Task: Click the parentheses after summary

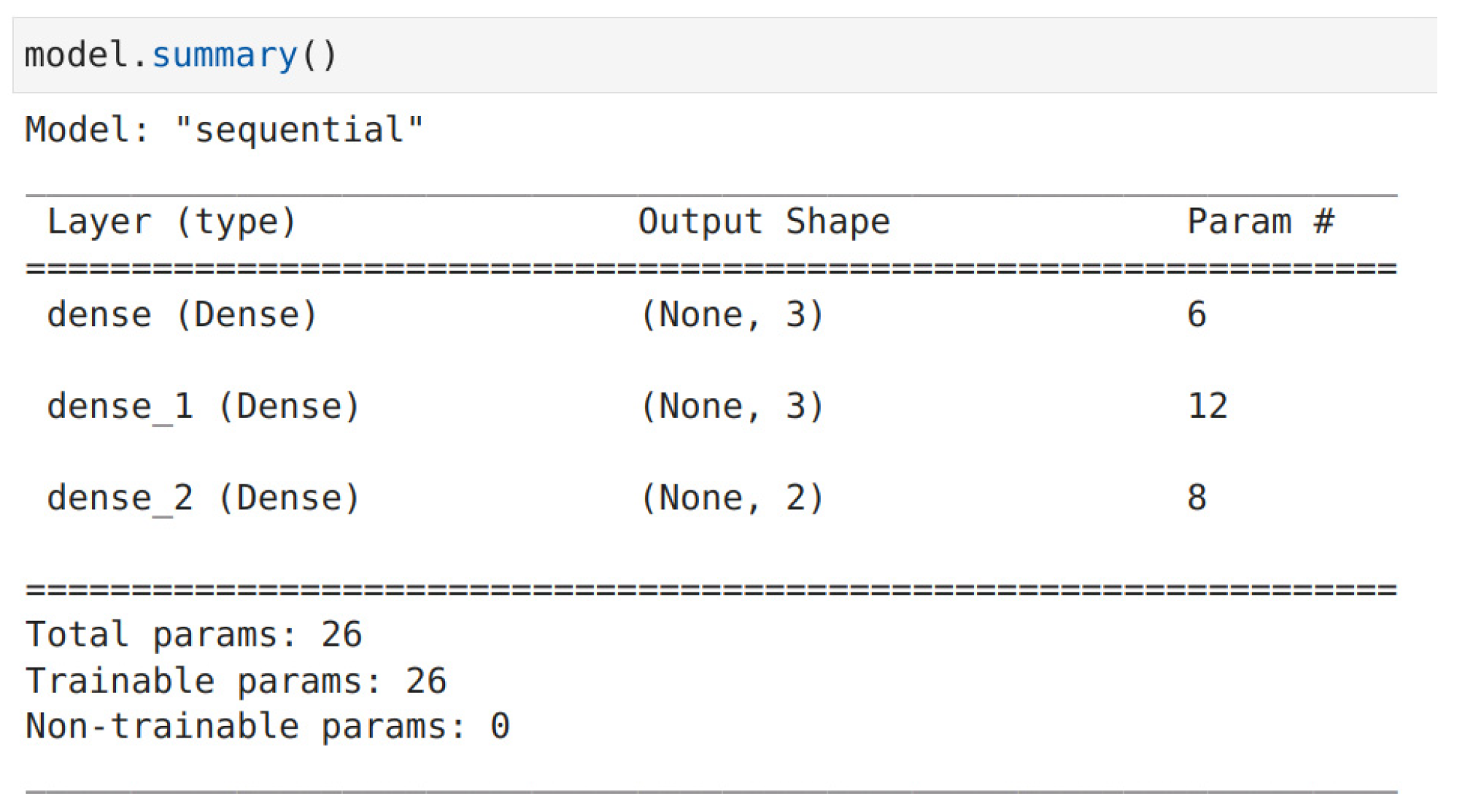Action: pos(319,55)
